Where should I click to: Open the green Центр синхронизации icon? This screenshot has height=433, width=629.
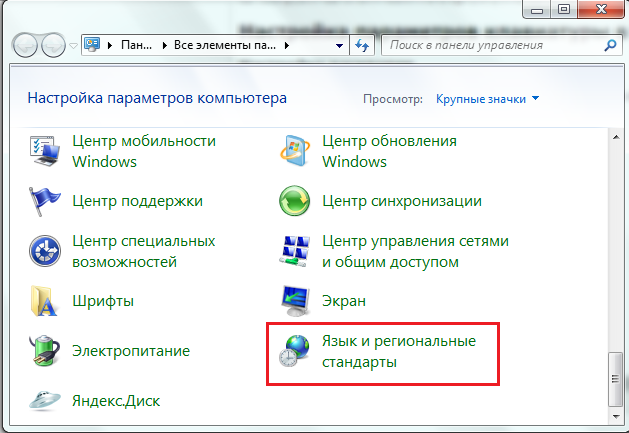point(295,201)
